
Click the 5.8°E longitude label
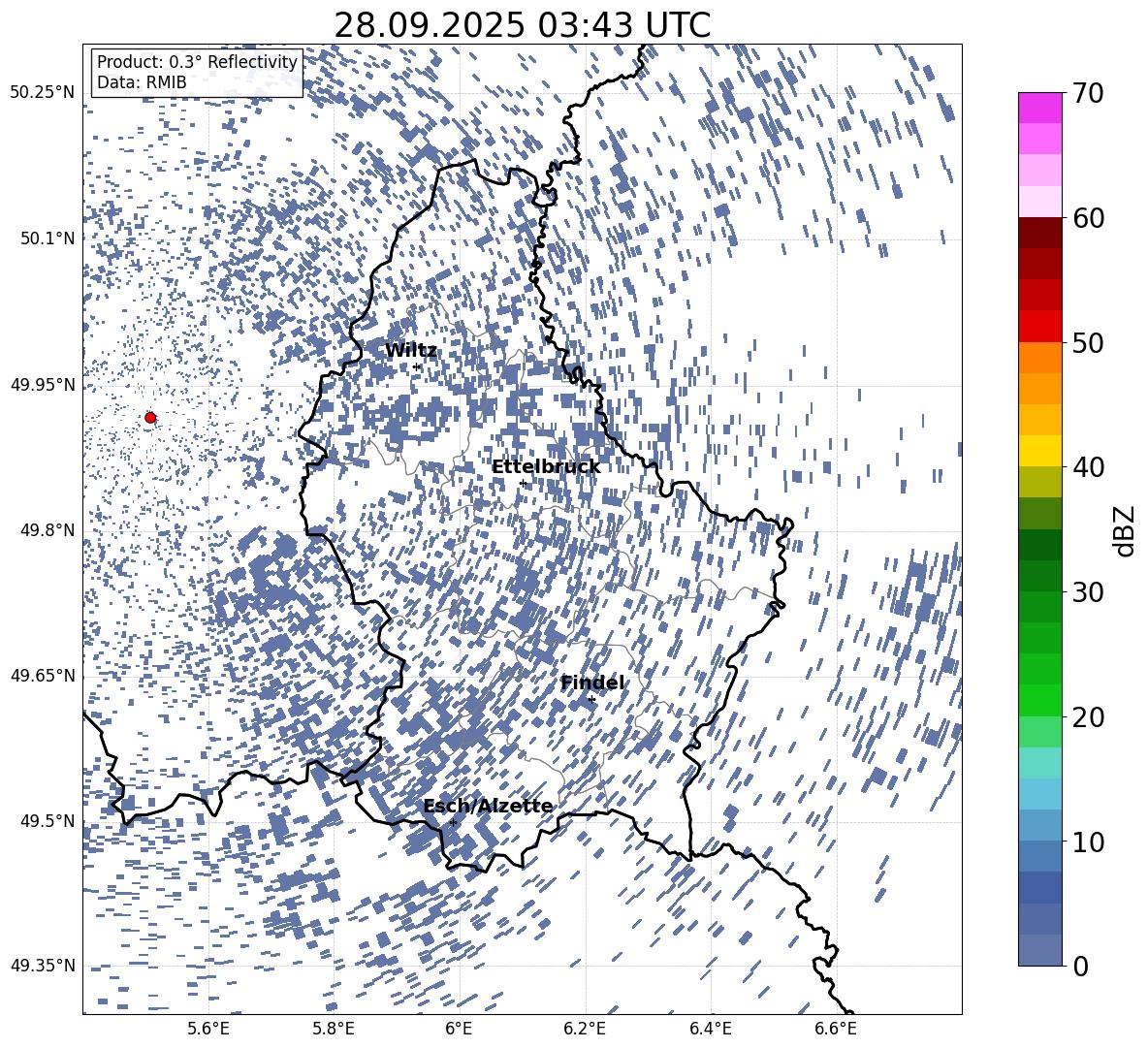point(334,1029)
